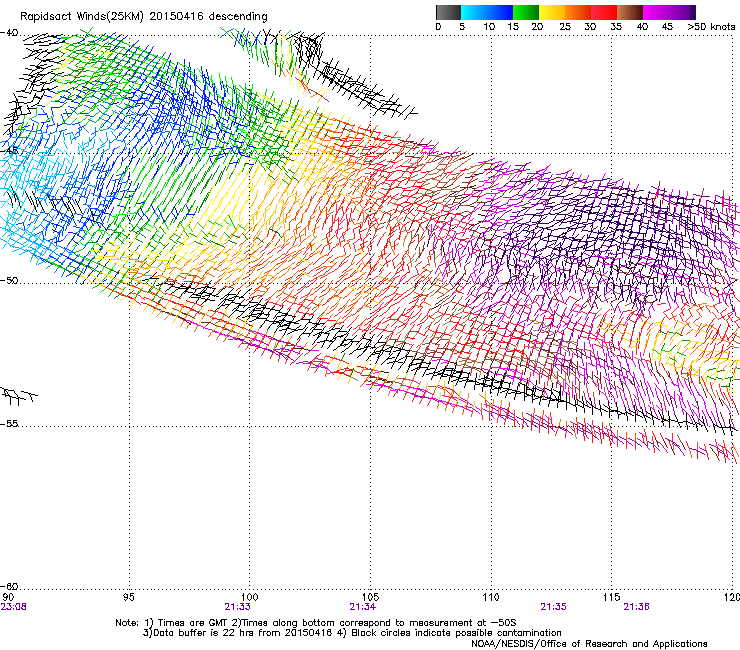This screenshot has height=650, width=740.
Task: Click the 'Data buffer is 22 hrs' note line
Action: pos(352,633)
